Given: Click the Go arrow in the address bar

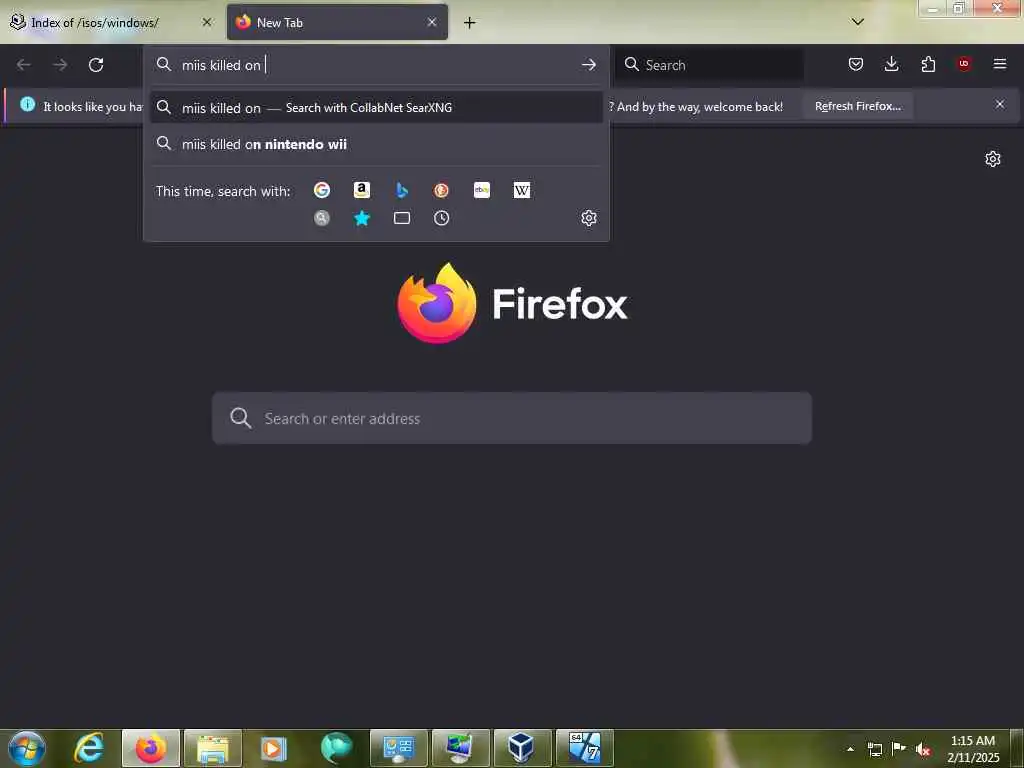Looking at the screenshot, I should (588, 65).
